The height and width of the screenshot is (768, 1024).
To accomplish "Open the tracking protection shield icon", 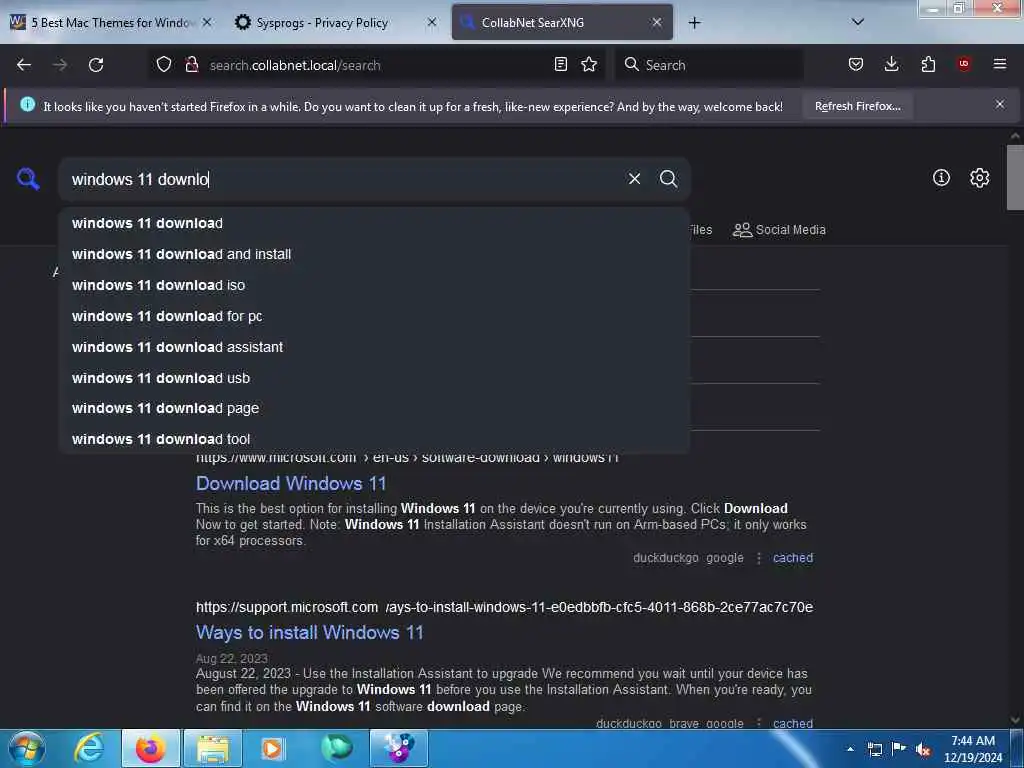I will tap(164, 64).
